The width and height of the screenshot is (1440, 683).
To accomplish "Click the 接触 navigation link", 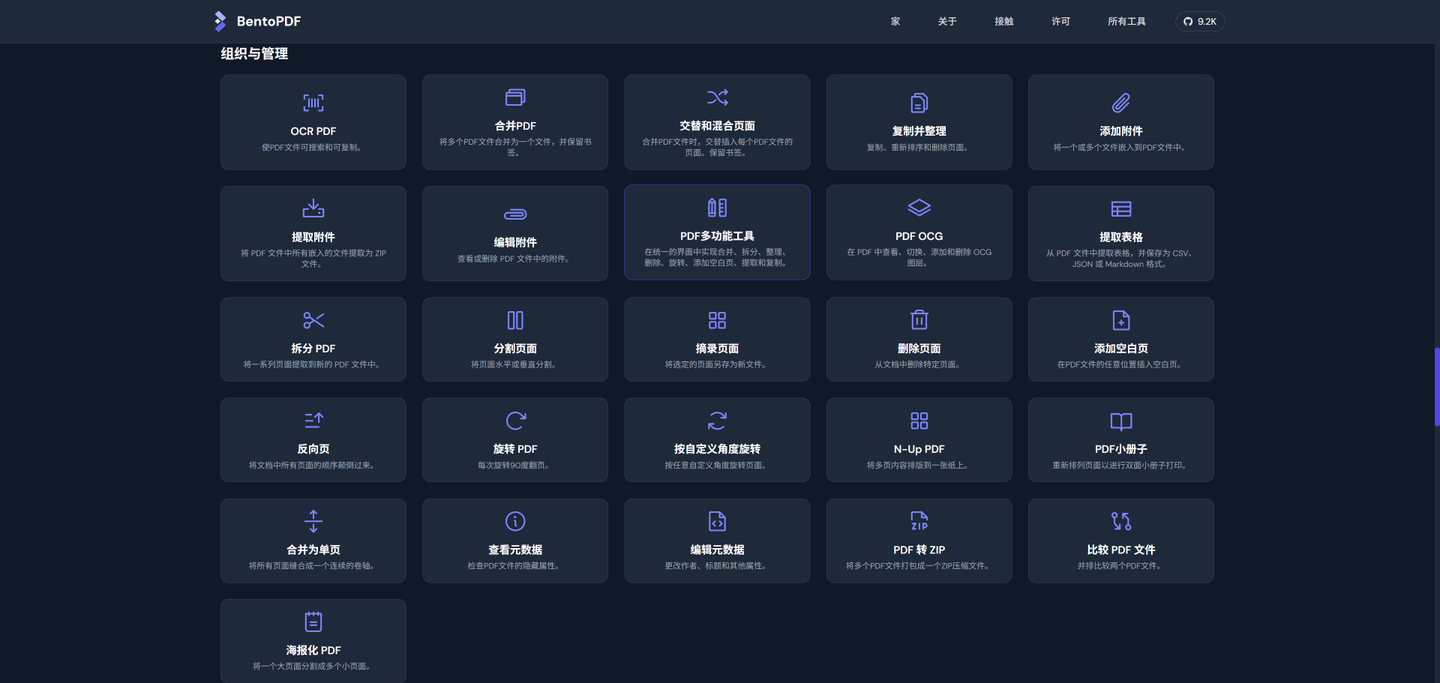I will (x=1003, y=20).
